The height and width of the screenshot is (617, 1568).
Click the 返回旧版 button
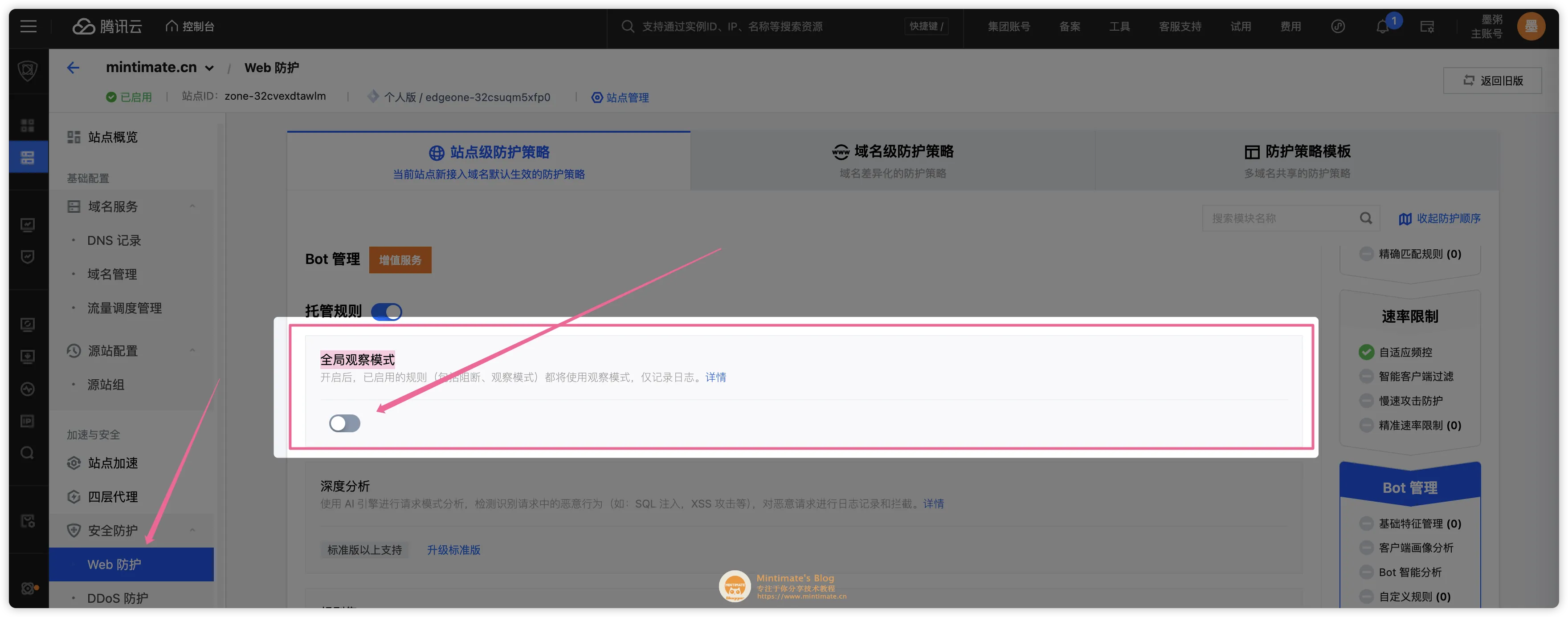click(x=1492, y=80)
